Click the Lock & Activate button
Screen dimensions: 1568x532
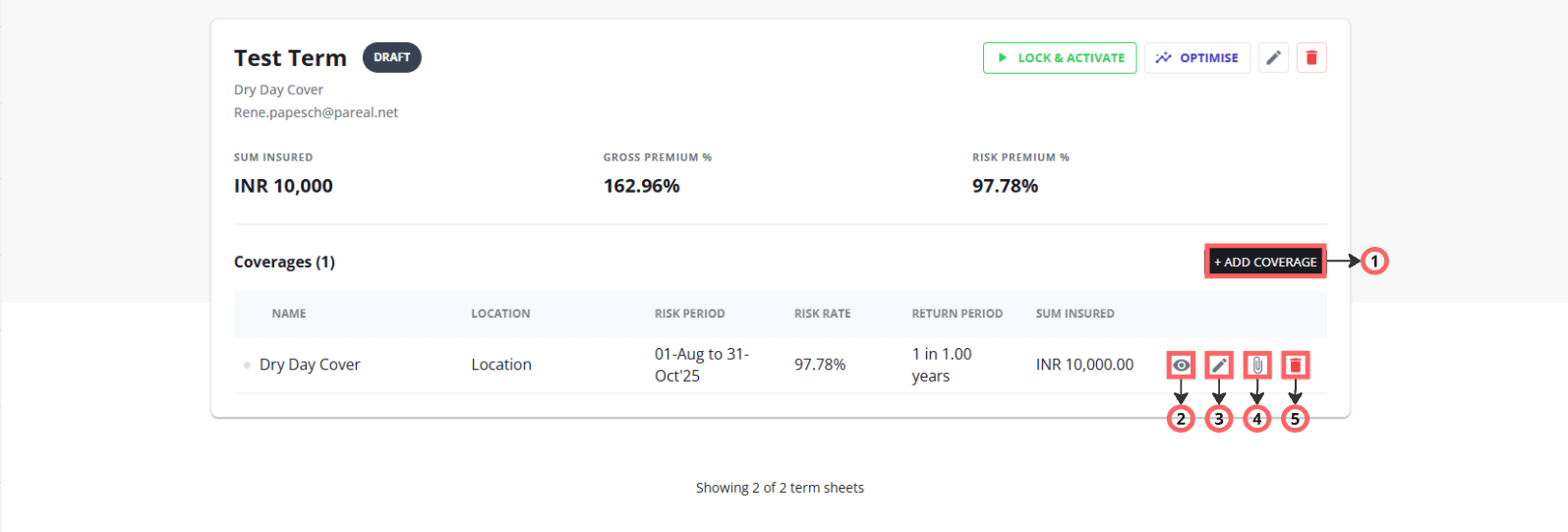tap(1060, 58)
